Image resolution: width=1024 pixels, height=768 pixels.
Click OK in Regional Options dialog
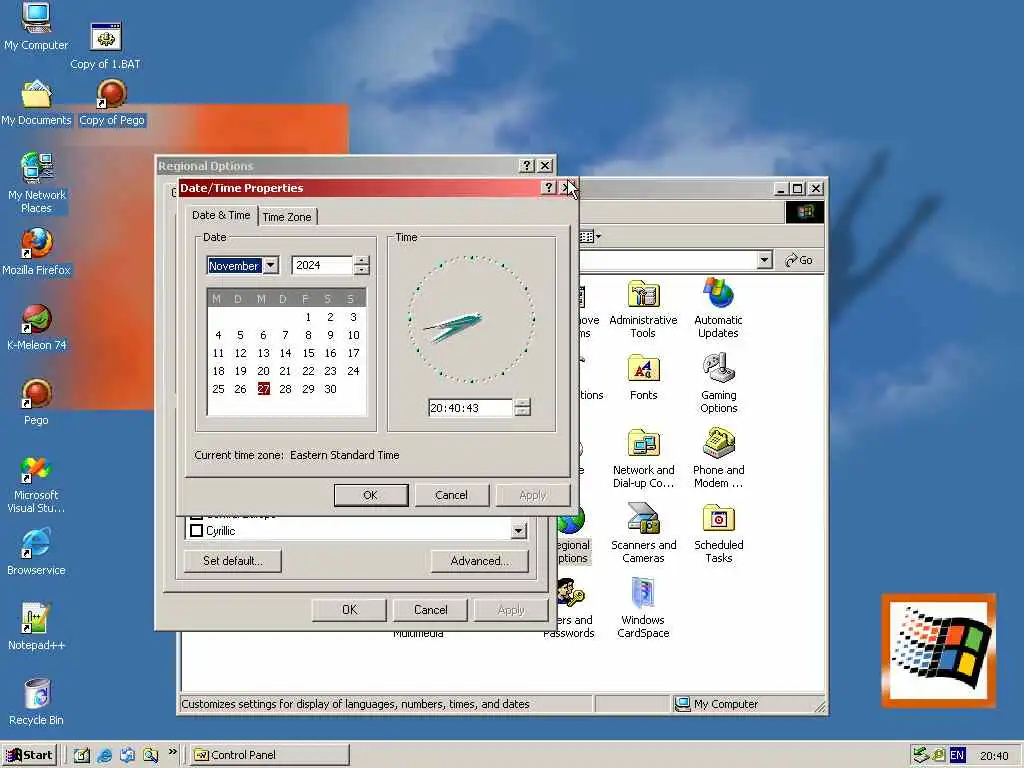tap(349, 609)
